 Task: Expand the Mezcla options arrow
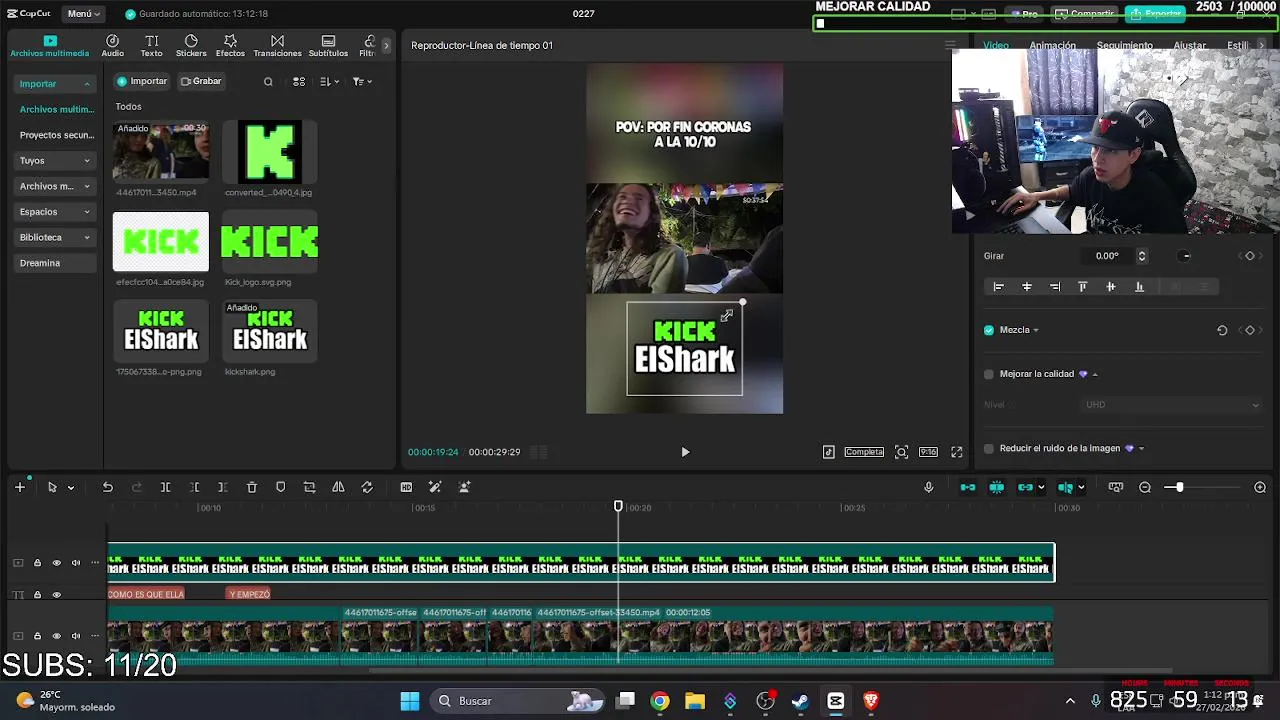click(1036, 330)
